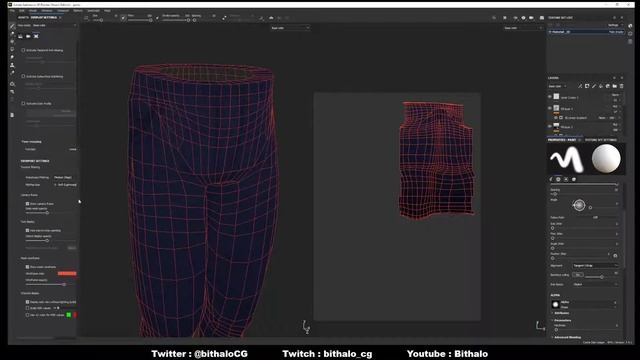
Task: Toggle Hide stencil when painting checkbox
Action: tap(27, 231)
